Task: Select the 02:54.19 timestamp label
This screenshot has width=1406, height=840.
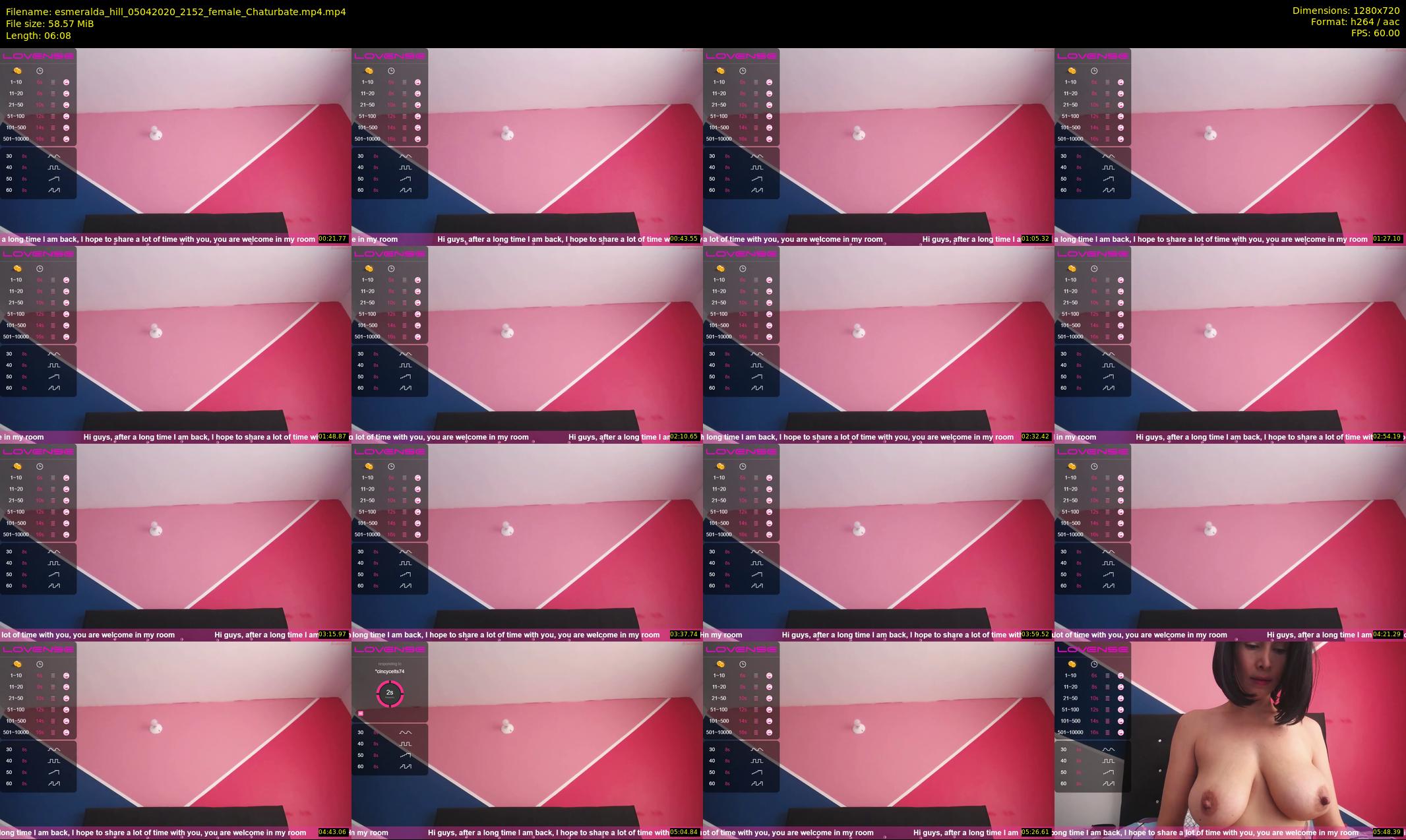Action: (x=1388, y=436)
